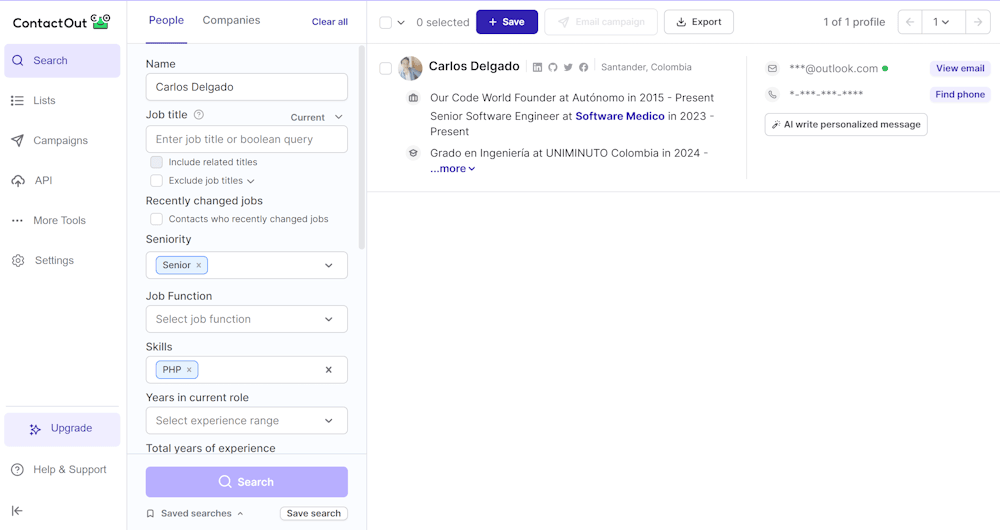The width and height of the screenshot is (1000, 530).
Task: Check the Exclude job titles checkbox
Action: coord(156,181)
